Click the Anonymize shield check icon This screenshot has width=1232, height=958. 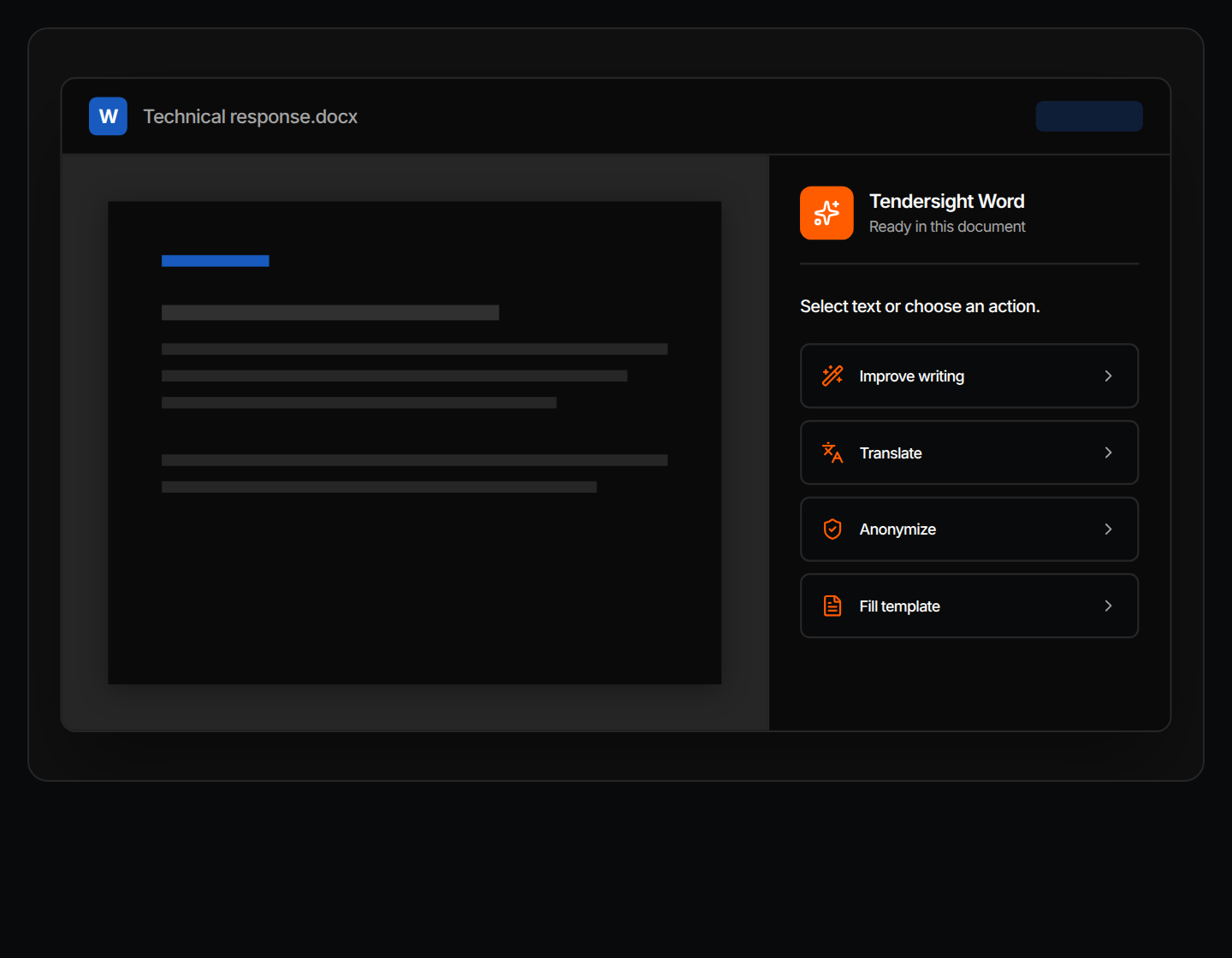pos(832,529)
